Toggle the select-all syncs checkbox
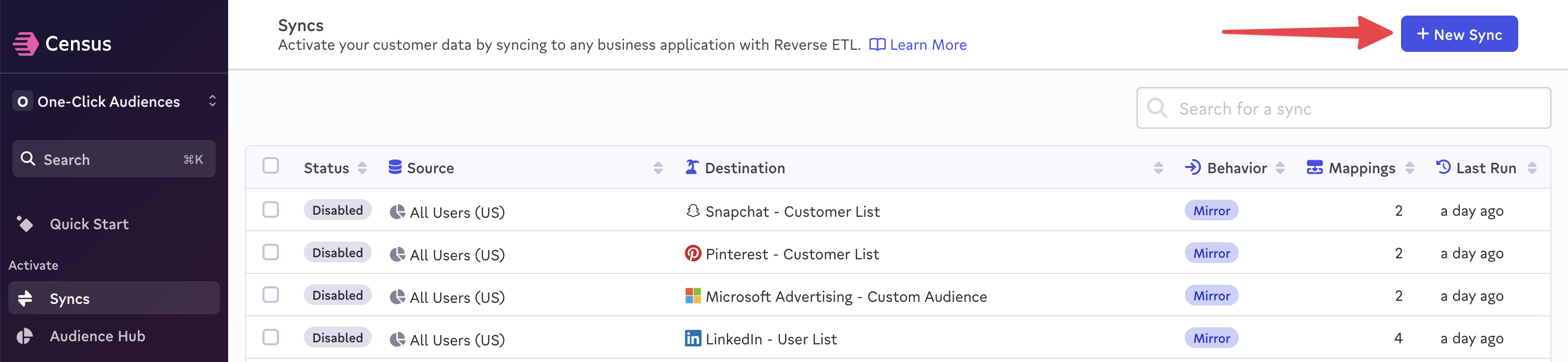Screen dimensions: 1568x362 point(271,166)
